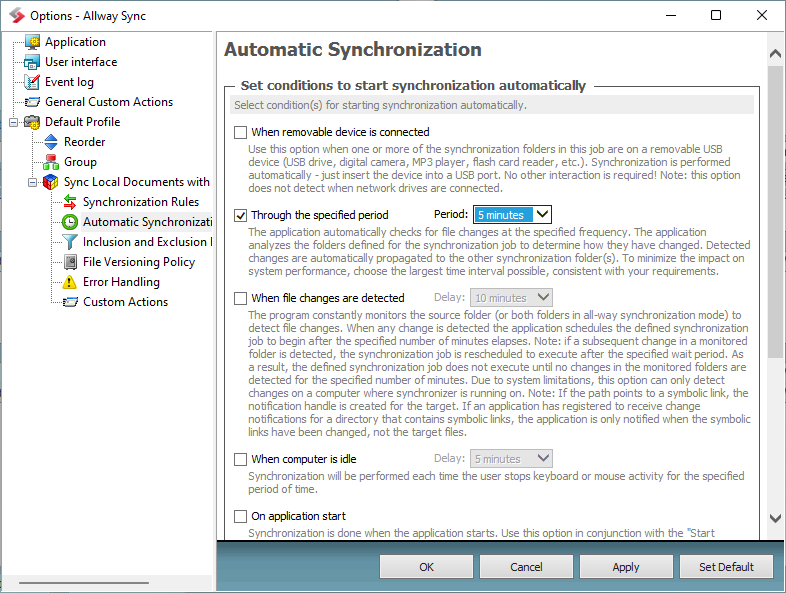Open the Reorder page

point(85,142)
